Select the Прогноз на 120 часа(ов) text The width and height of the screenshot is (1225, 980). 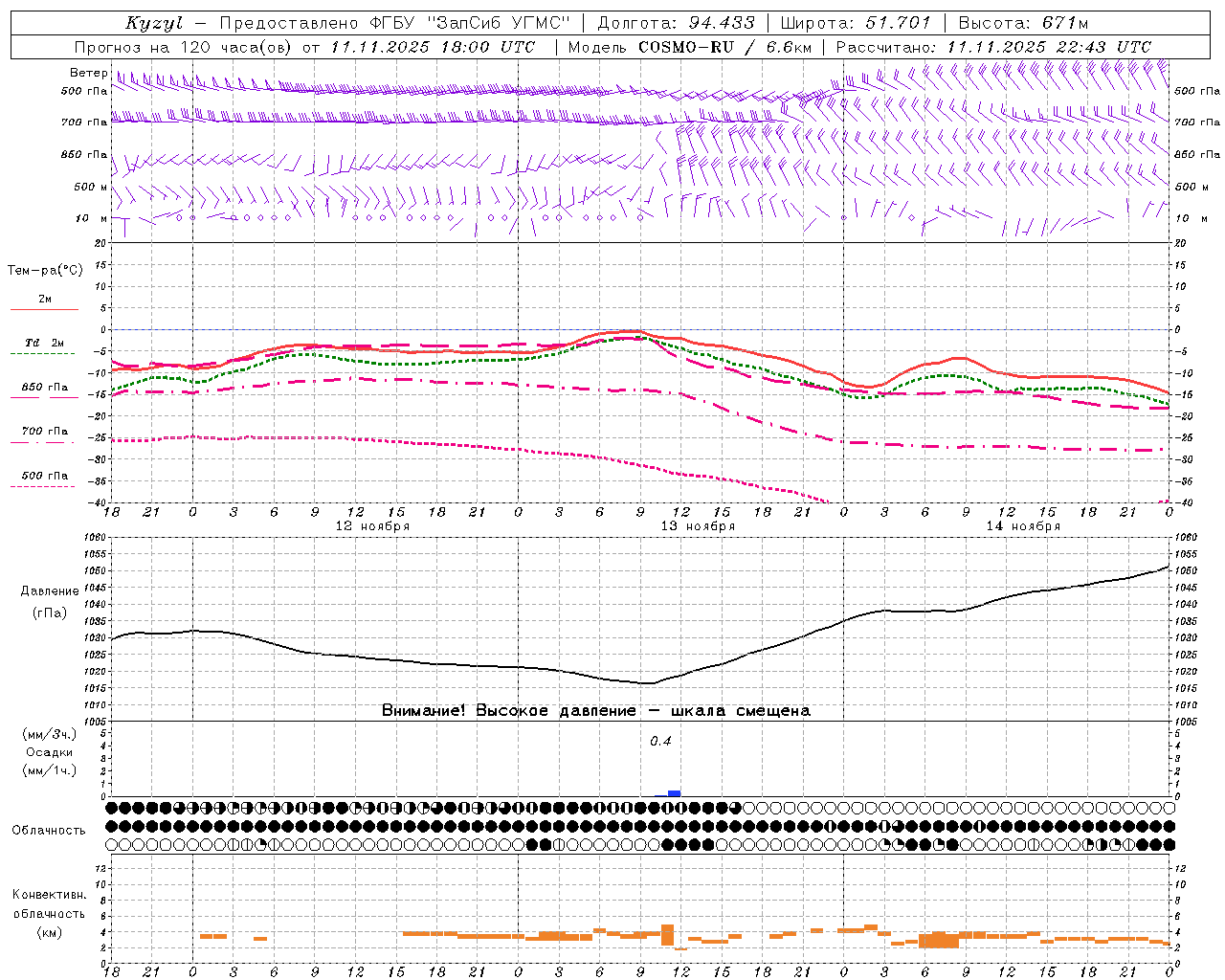[x=185, y=47]
